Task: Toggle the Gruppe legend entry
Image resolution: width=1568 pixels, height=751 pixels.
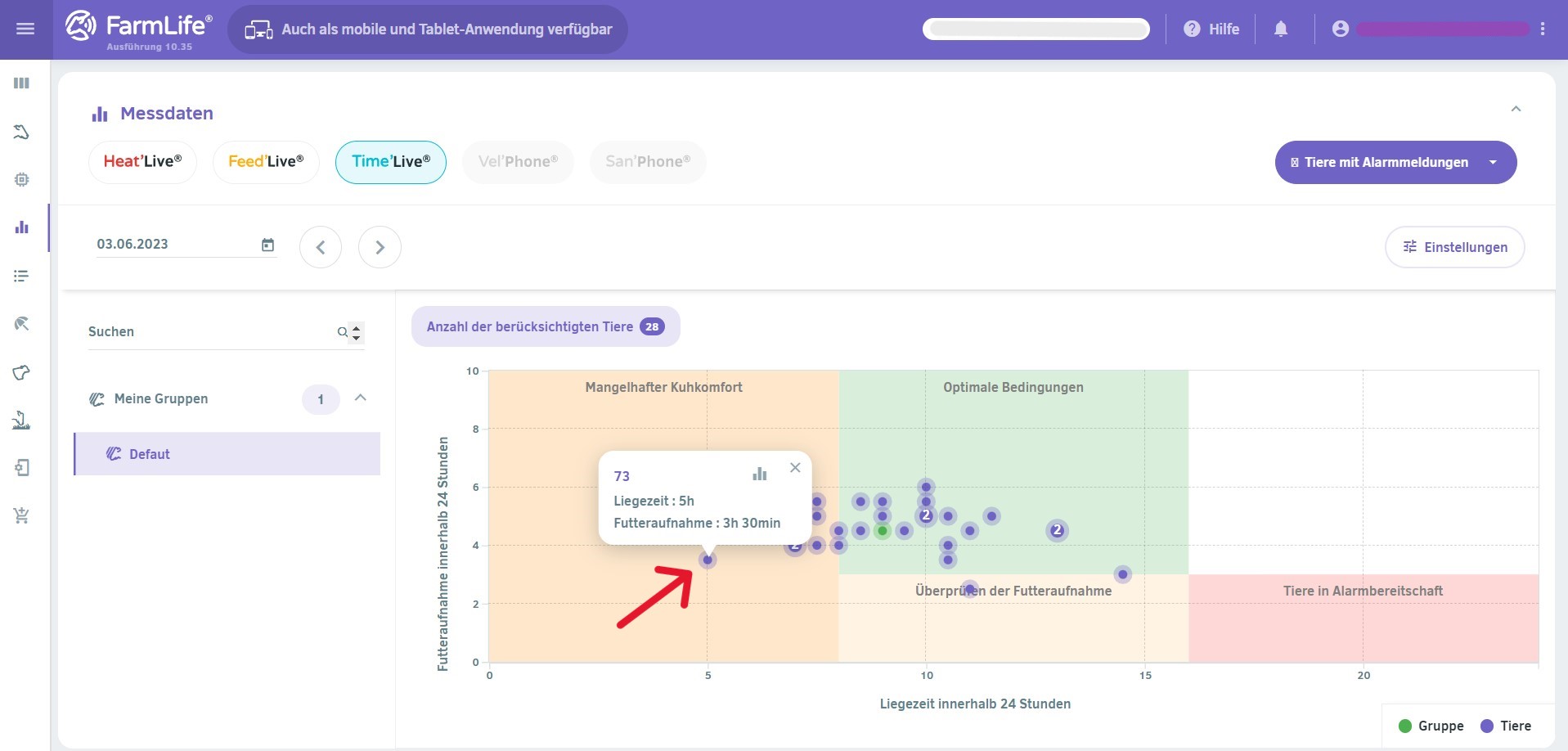Action: click(1431, 726)
